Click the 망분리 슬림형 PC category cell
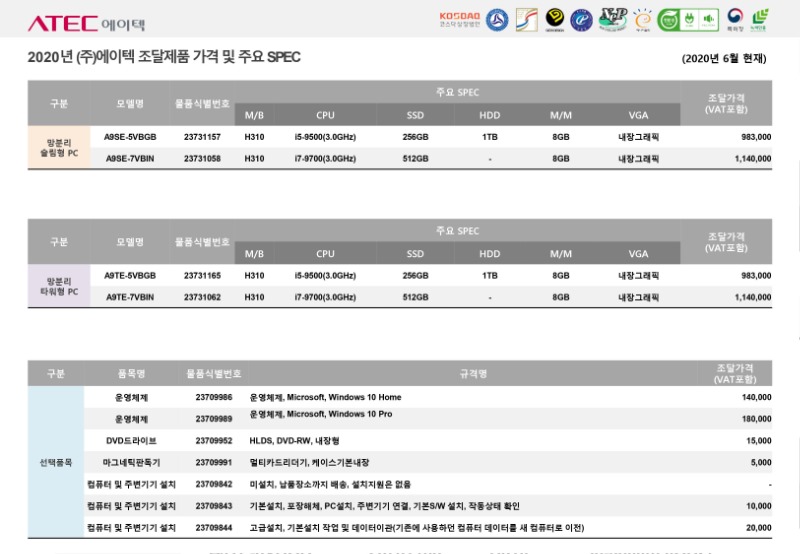 pyautogui.click(x=59, y=147)
